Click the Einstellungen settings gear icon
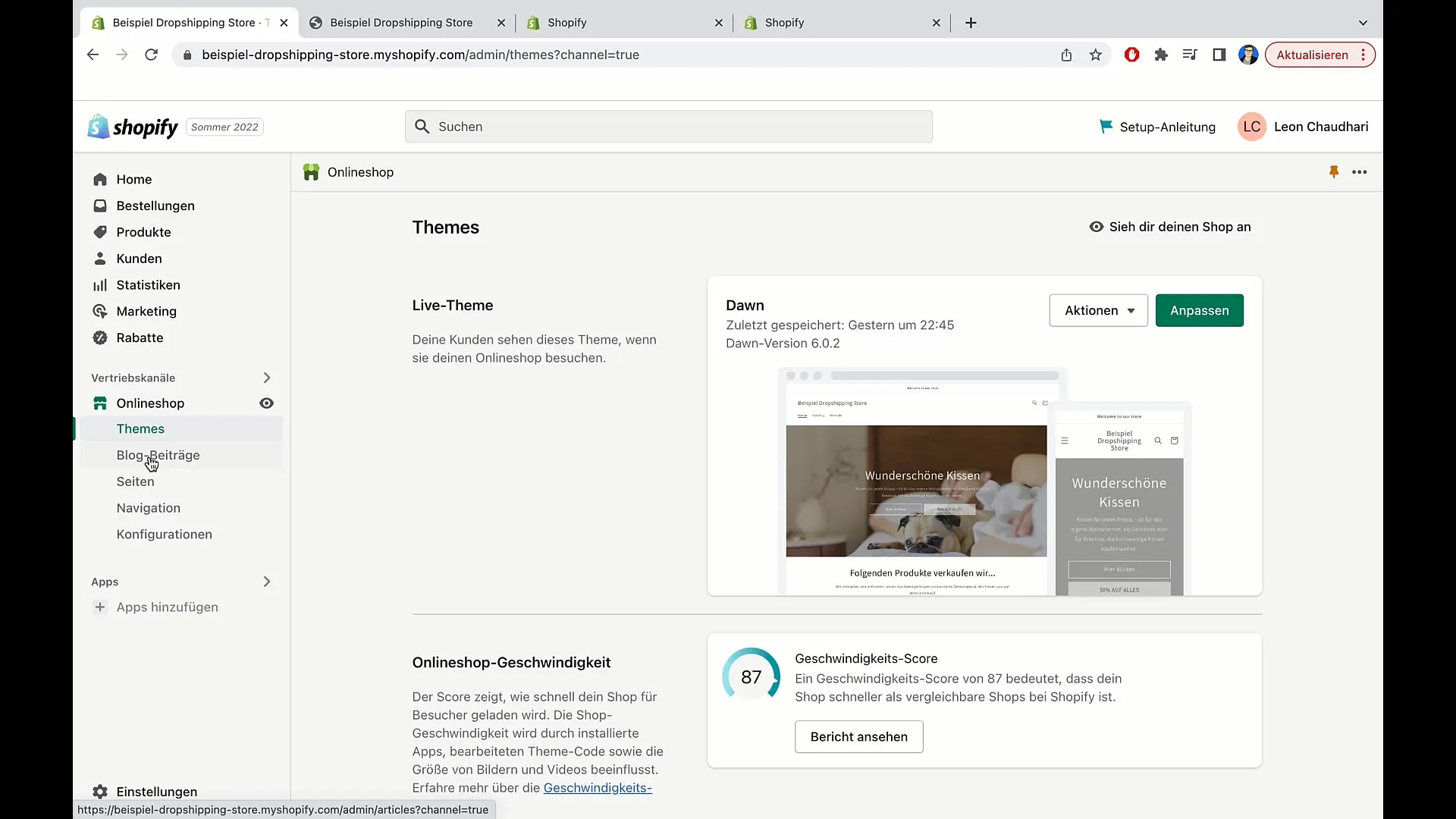This screenshot has width=1456, height=819. [100, 791]
